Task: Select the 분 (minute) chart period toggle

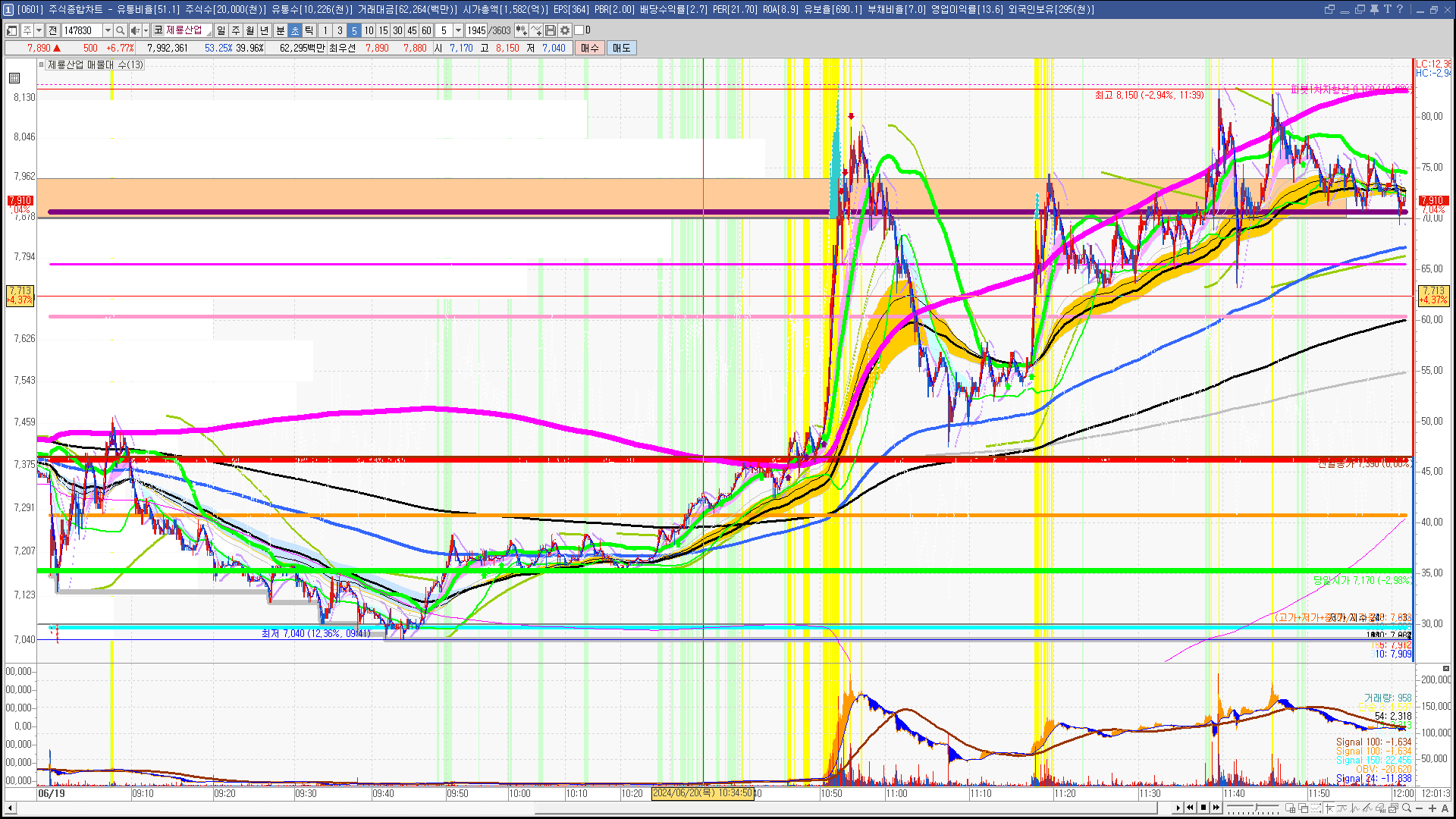Action: [280, 30]
